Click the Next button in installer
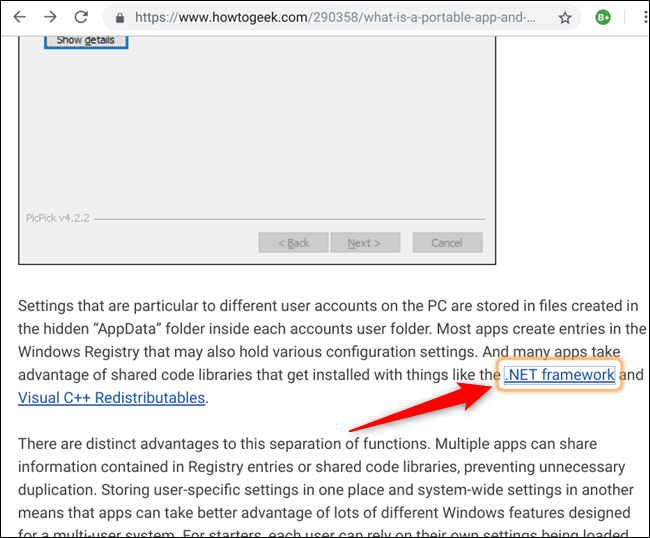The height and width of the screenshot is (538, 650). pos(365,242)
